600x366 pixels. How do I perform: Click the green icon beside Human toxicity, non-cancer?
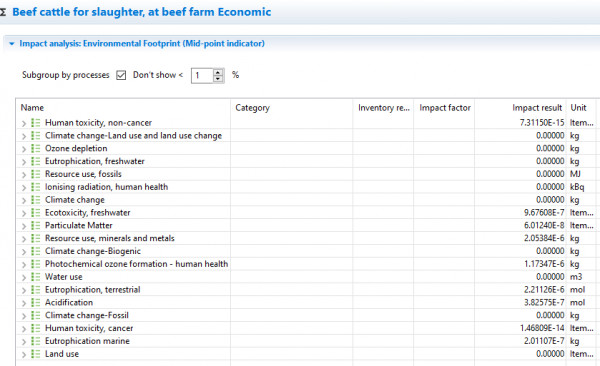pos(36,123)
